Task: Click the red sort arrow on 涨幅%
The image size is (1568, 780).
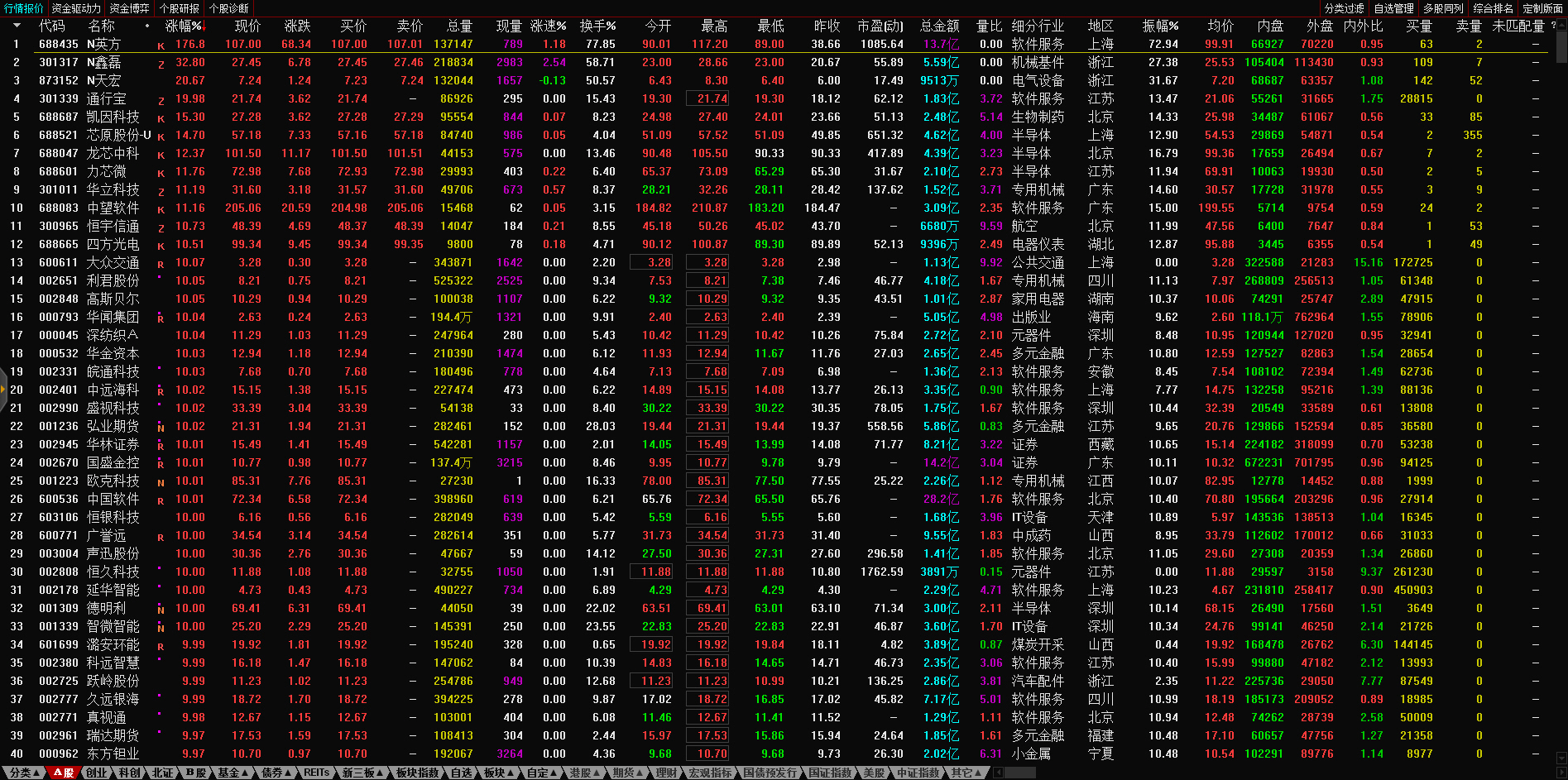Action: tap(205, 26)
